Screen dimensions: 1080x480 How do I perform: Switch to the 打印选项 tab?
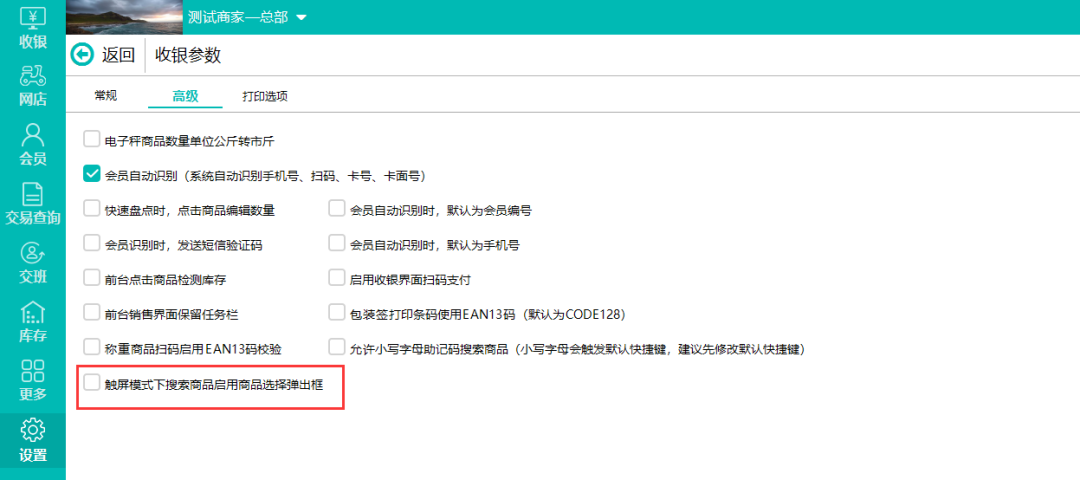265,96
